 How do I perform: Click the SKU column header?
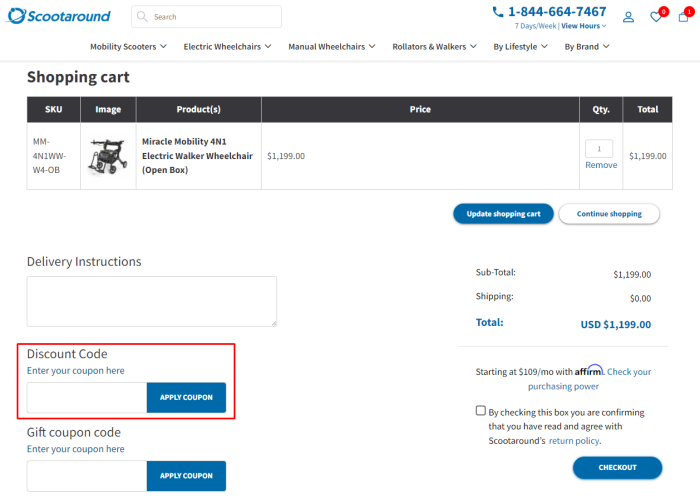[54, 109]
